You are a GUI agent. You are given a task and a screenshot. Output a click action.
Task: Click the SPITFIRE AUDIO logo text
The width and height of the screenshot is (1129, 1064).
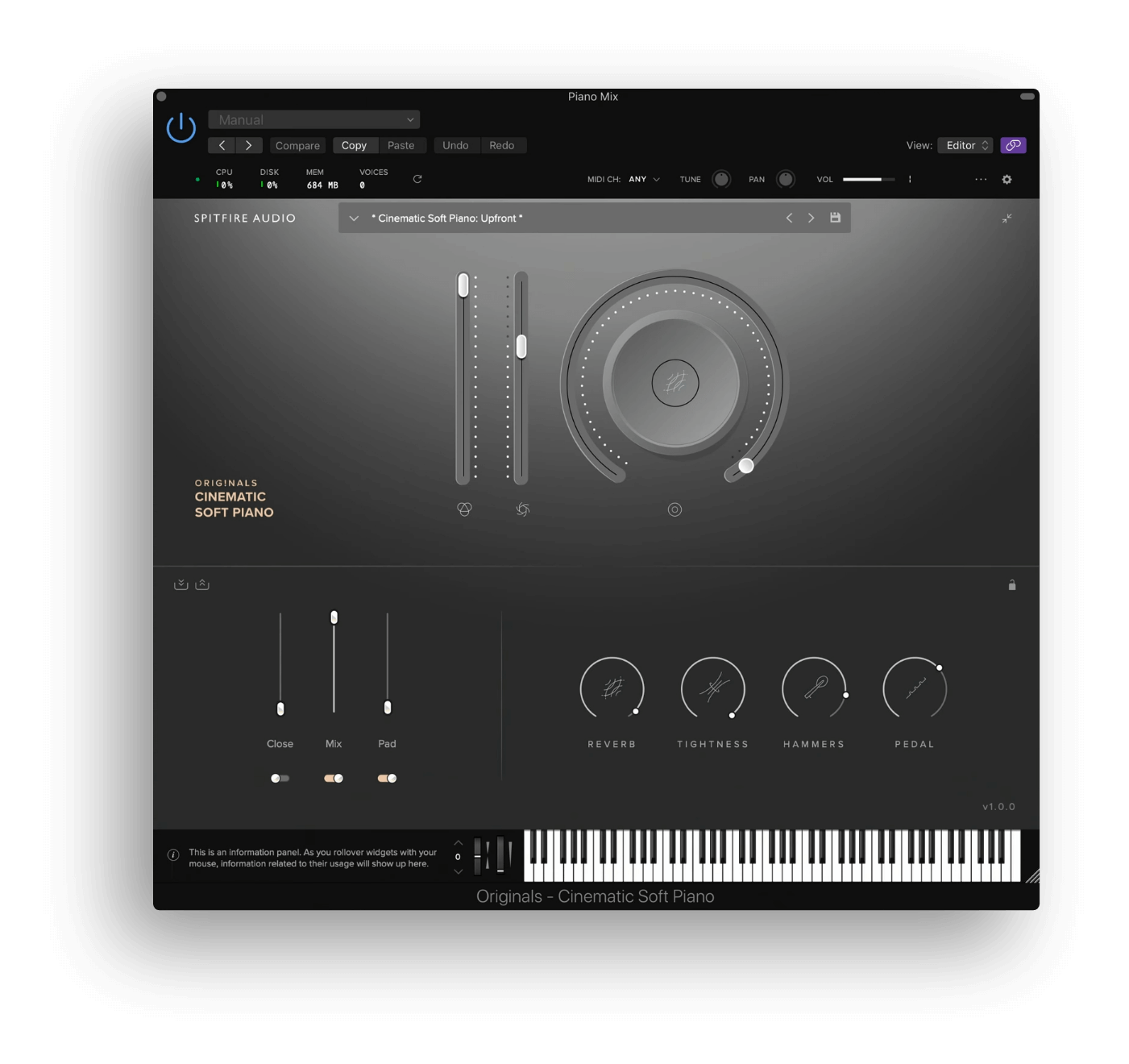[x=245, y=218]
